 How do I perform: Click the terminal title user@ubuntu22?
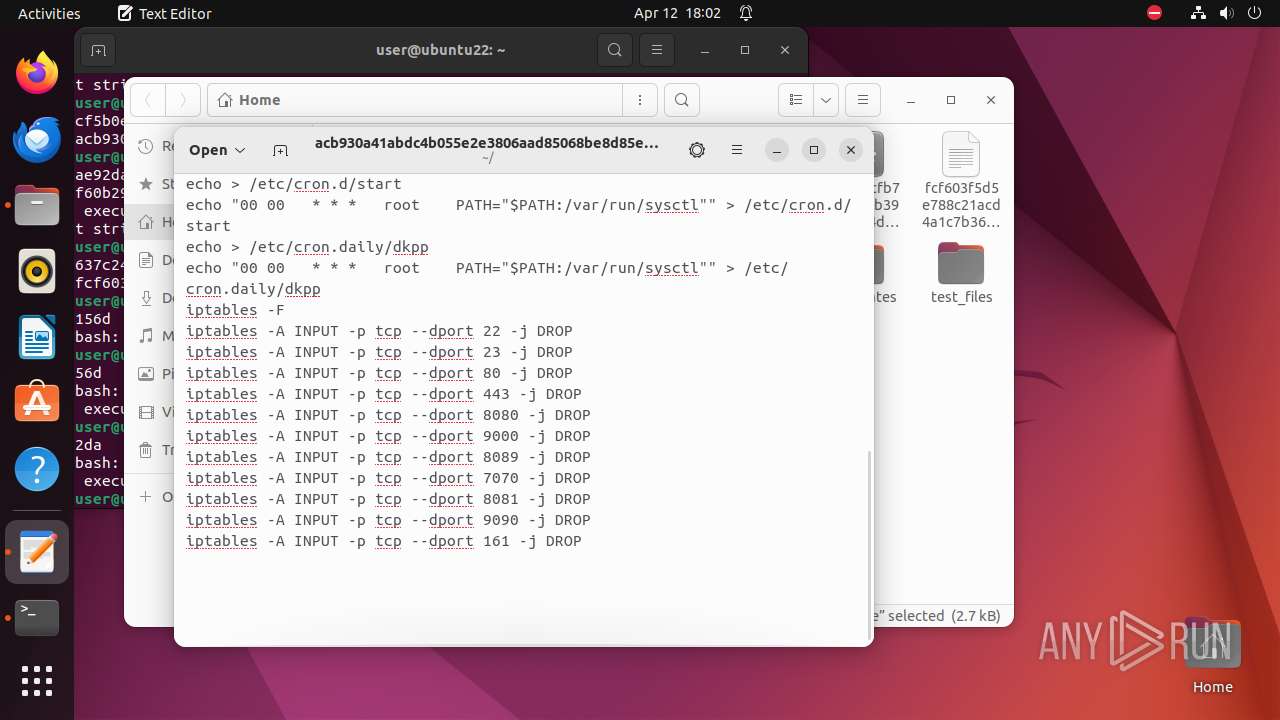tap(441, 50)
